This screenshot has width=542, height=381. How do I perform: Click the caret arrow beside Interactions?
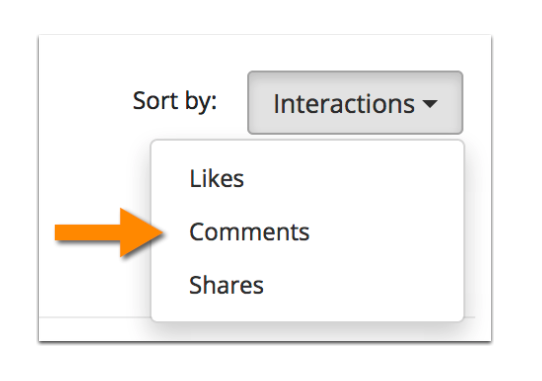pos(430,103)
